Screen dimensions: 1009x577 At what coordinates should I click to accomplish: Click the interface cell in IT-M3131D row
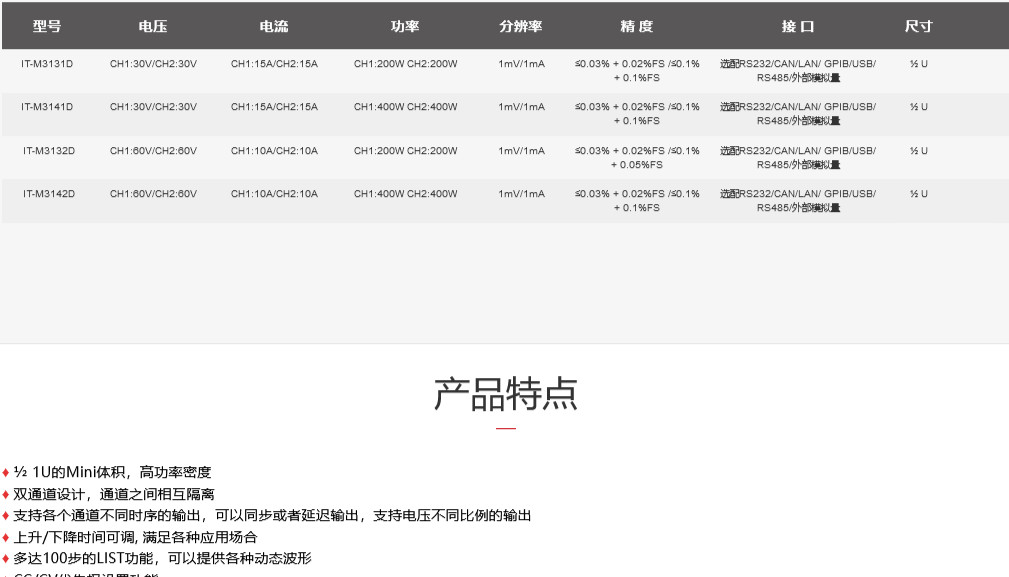click(x=798, y=70)
